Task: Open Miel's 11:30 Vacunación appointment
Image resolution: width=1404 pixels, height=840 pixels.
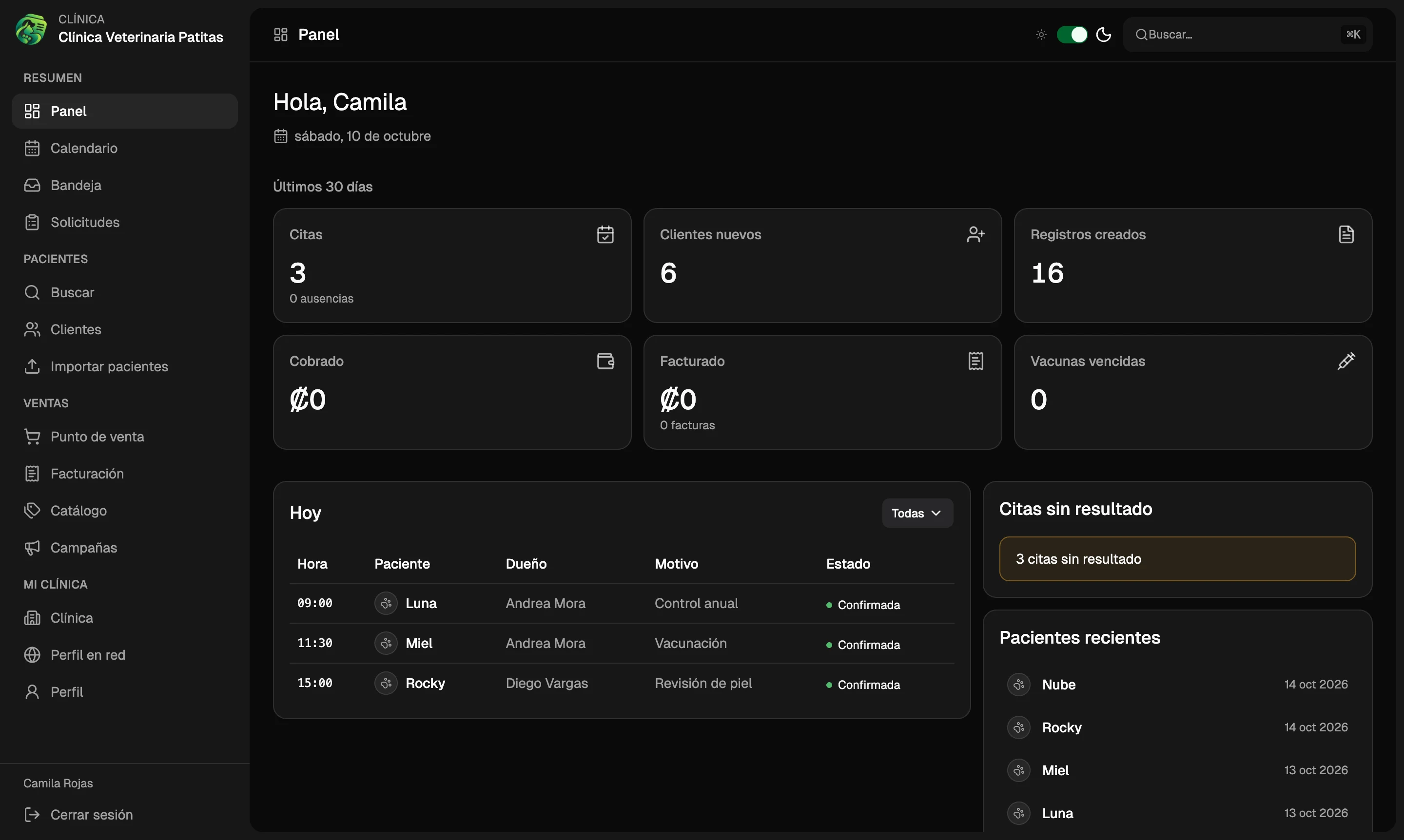Action: coord(621,644)
